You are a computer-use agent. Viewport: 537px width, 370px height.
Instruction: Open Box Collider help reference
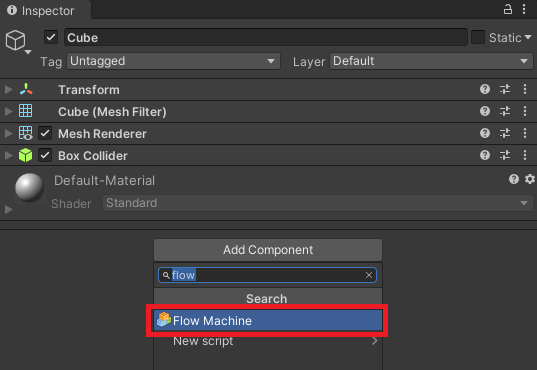[485, 155]
